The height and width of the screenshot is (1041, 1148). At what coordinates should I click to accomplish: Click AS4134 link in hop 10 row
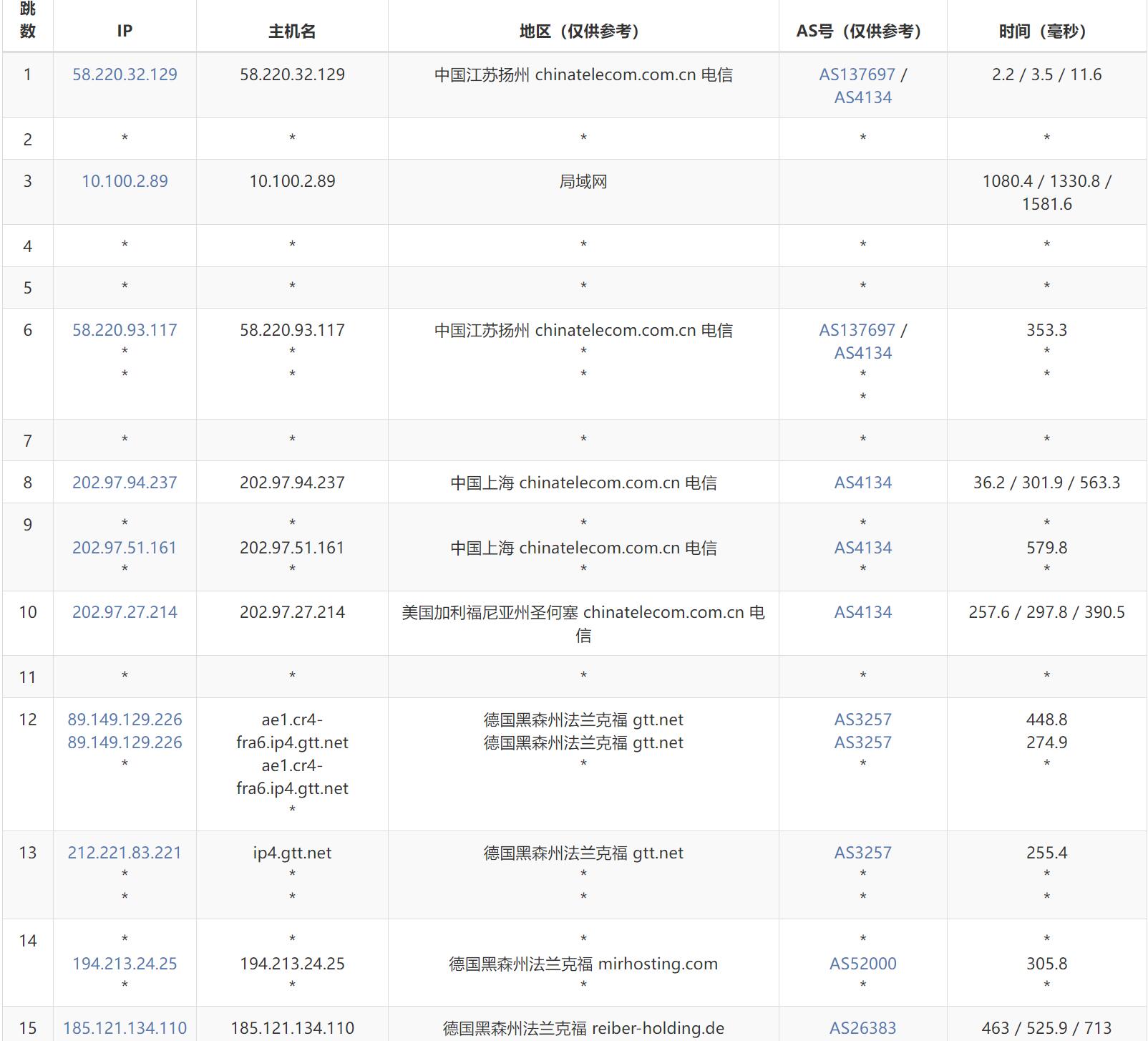(863, 612)
